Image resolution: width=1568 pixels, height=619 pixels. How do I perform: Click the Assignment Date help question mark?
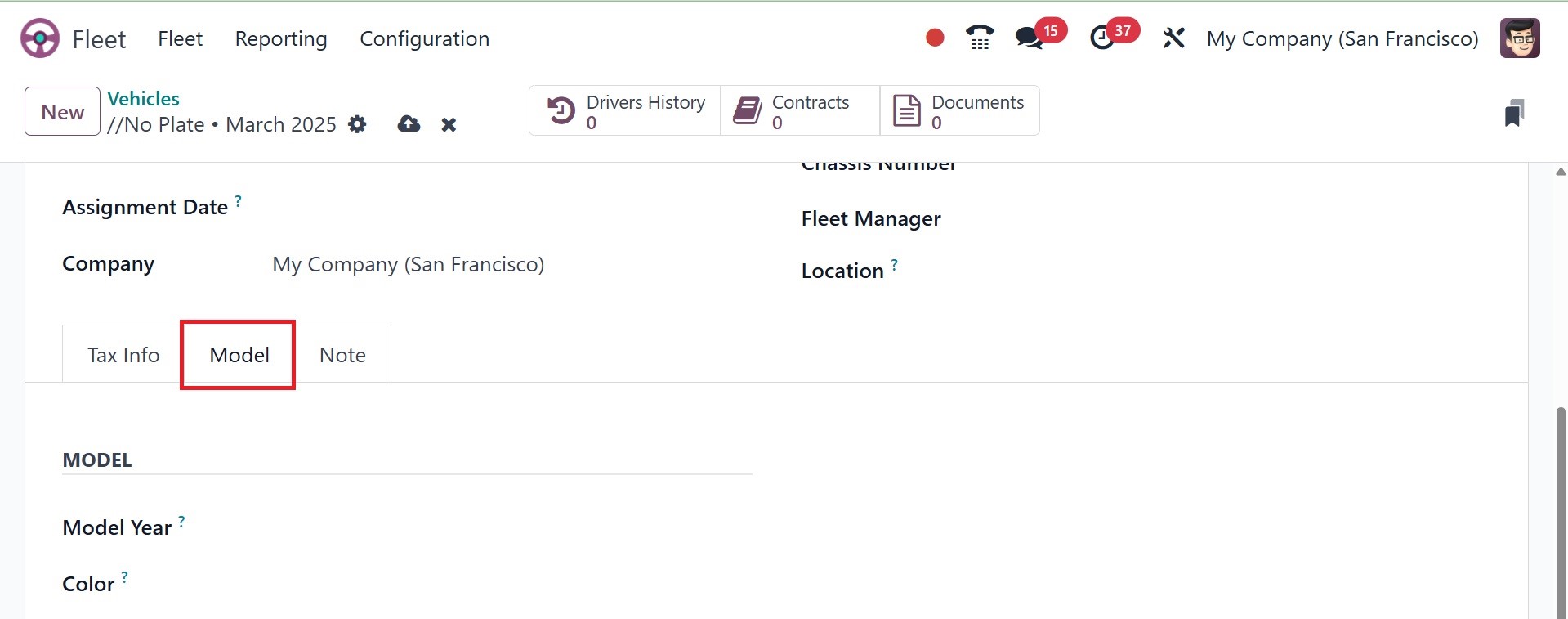tap(238, 200)
